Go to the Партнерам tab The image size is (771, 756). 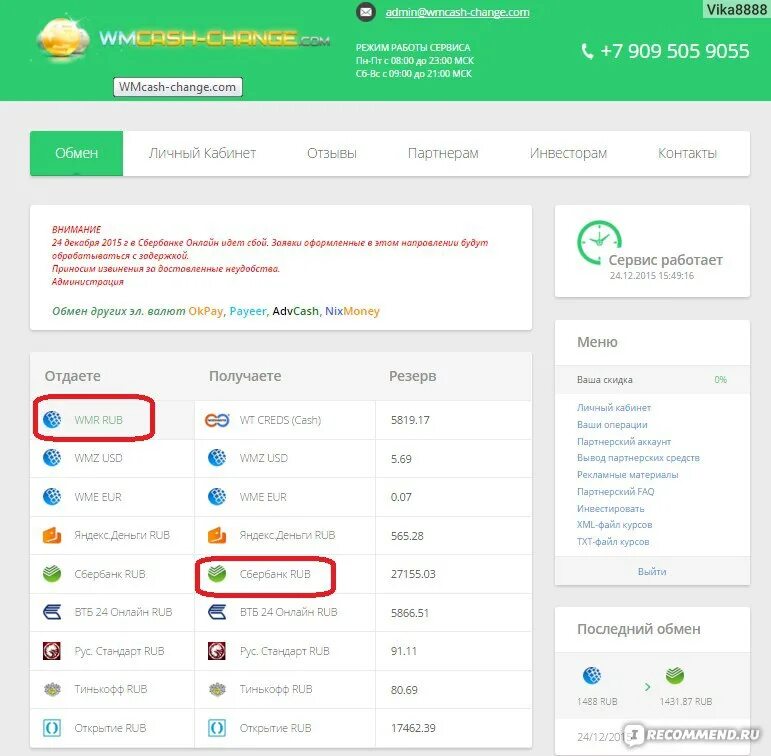(x=443, y=153)
